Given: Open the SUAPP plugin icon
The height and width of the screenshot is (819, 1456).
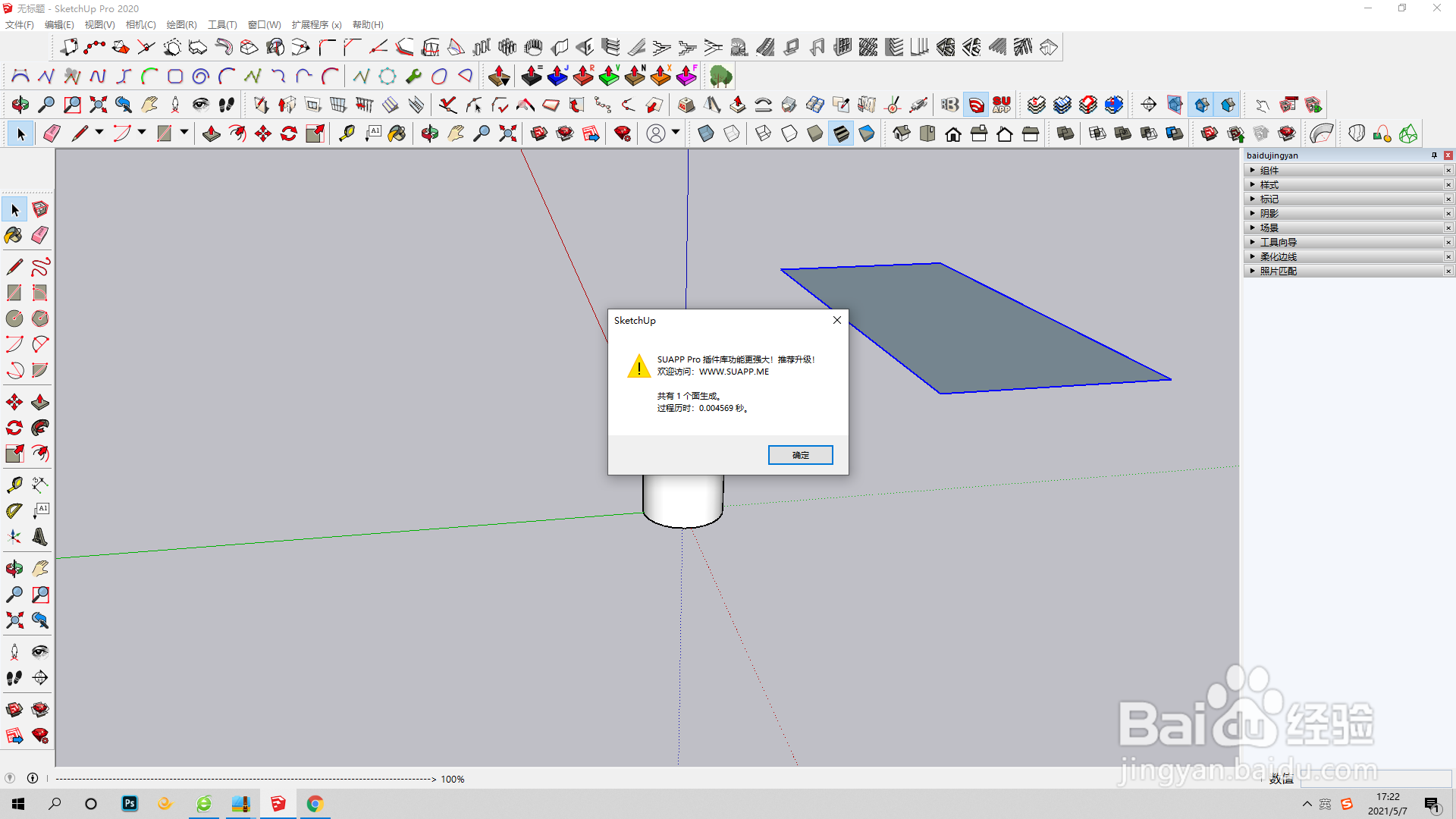Looking at the screenshot, I should tap(1002, 105).
